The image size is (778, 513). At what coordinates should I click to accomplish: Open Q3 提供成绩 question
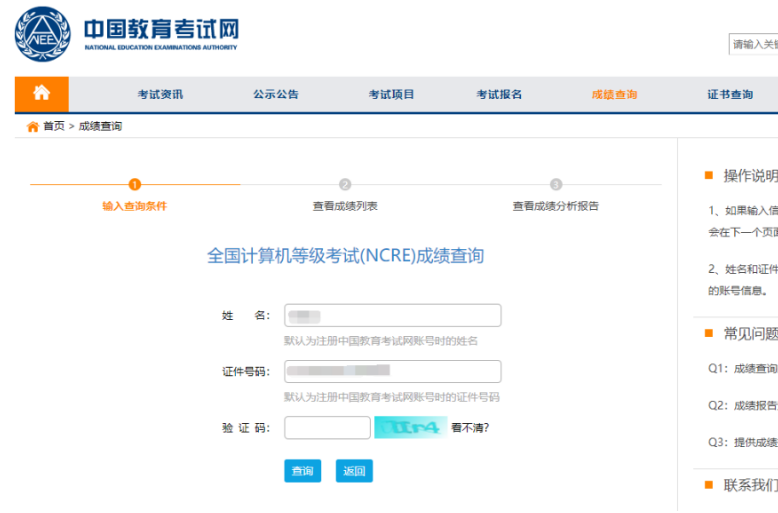pos(743,443)
